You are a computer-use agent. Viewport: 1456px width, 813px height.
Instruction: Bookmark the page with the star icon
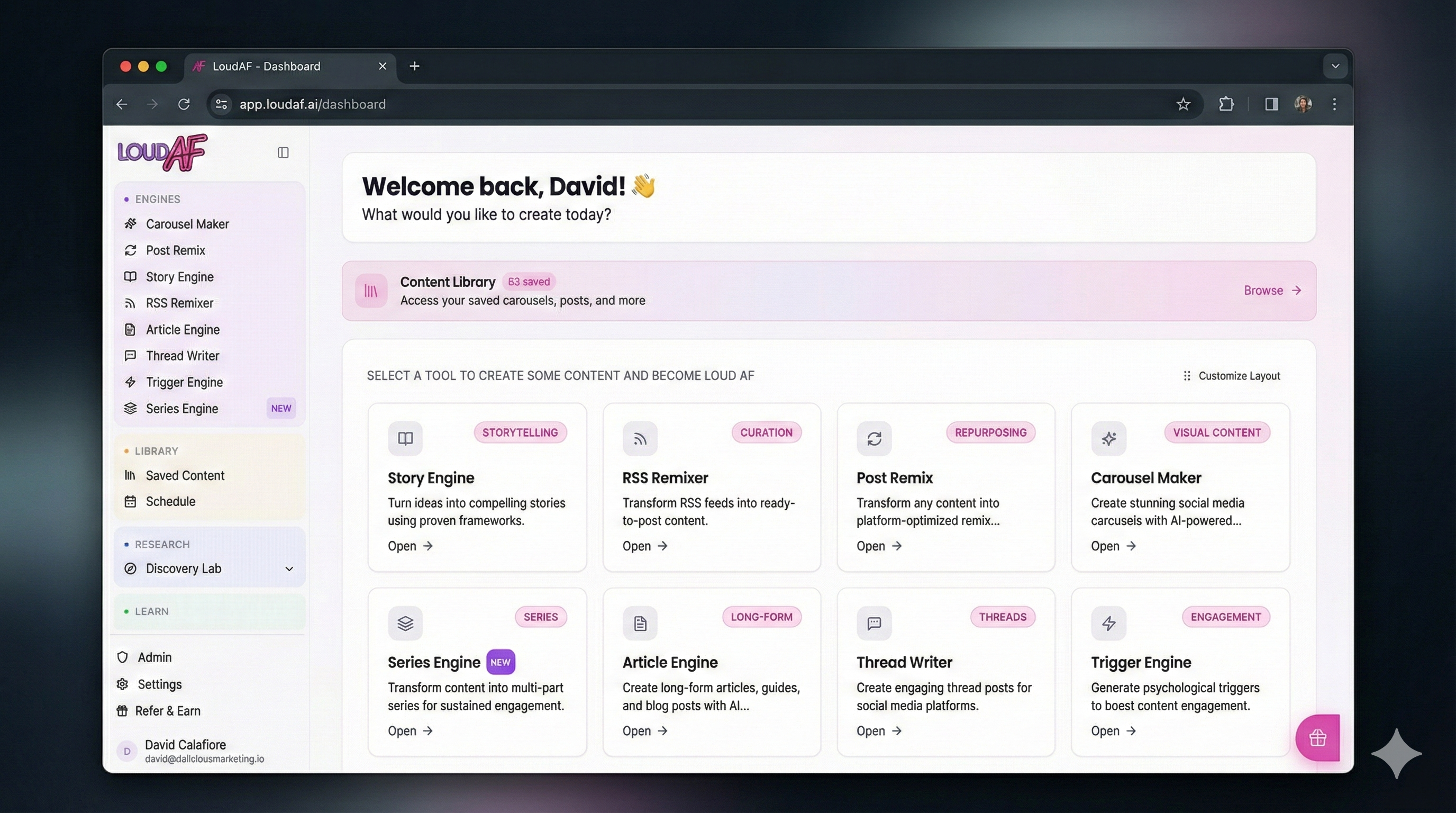pyautogui.click(x=1183, y=104)
